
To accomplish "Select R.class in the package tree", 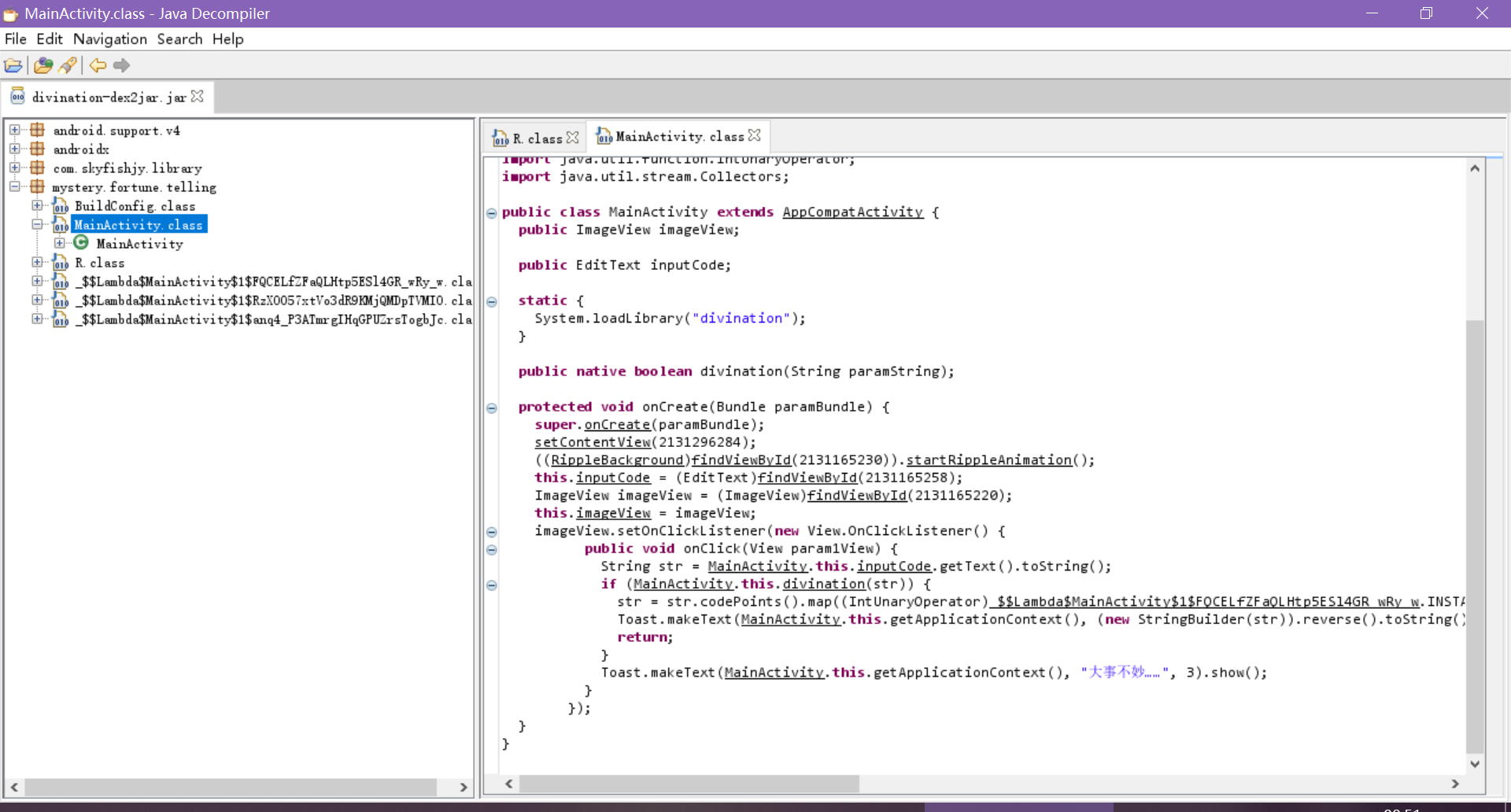I will pyautogui.click(x=99, y=263).
